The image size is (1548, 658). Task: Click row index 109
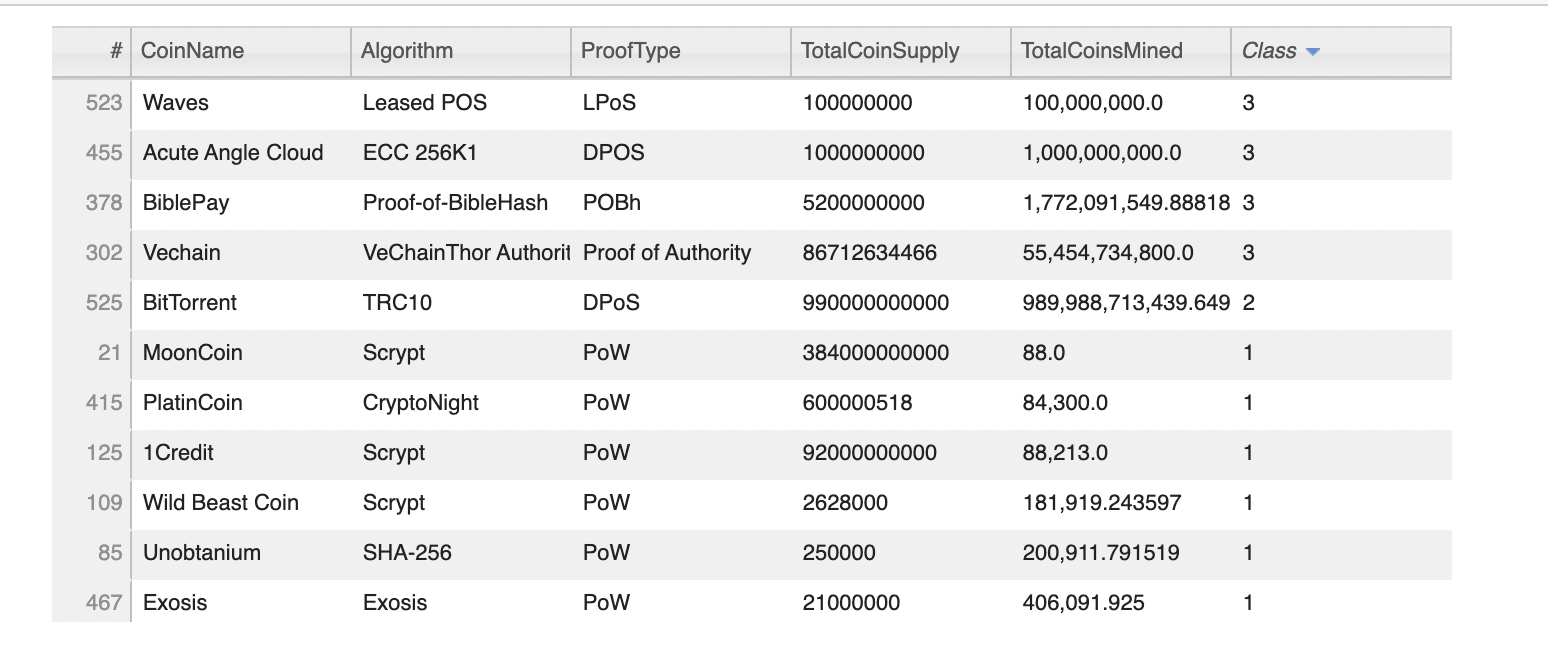91,503
